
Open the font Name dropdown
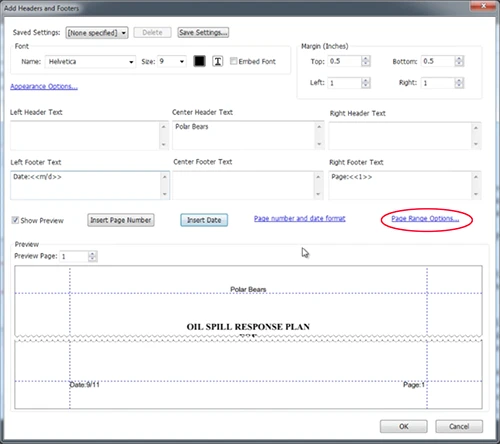pos(90,62)
